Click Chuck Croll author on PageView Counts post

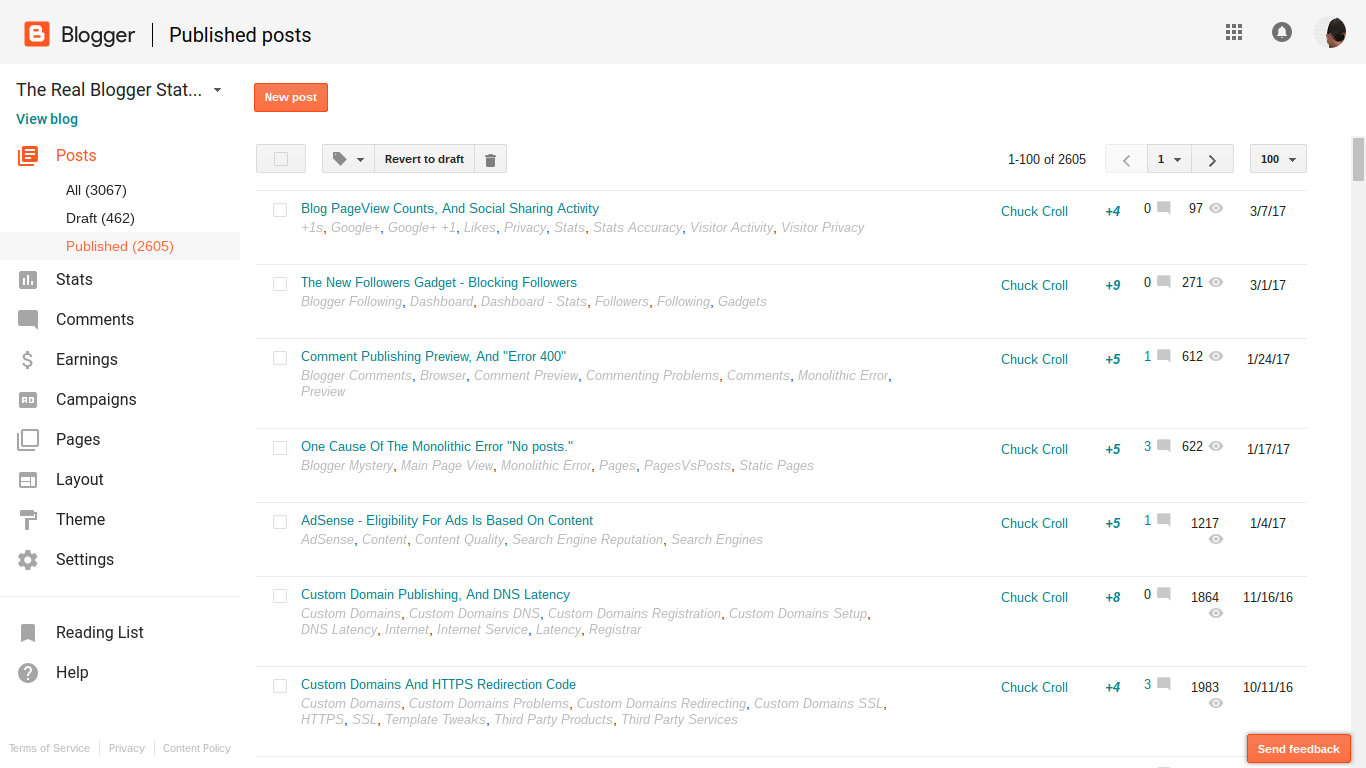(1034, 211)
